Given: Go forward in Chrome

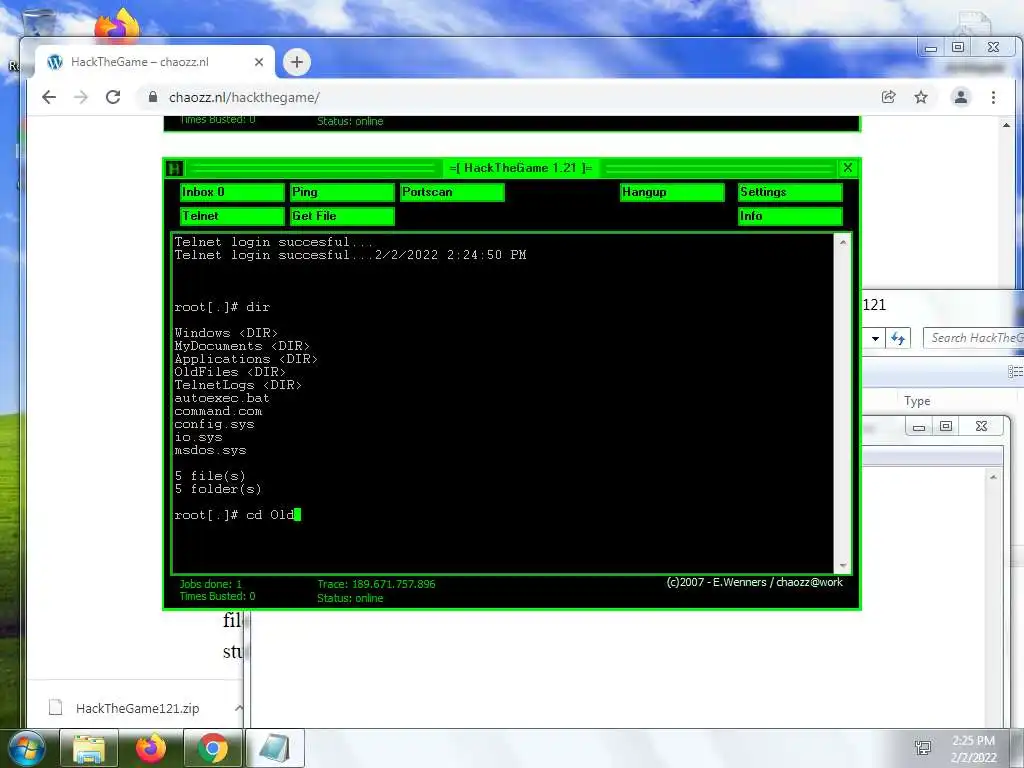Looking at the screenshot, I should coord(81,97).
